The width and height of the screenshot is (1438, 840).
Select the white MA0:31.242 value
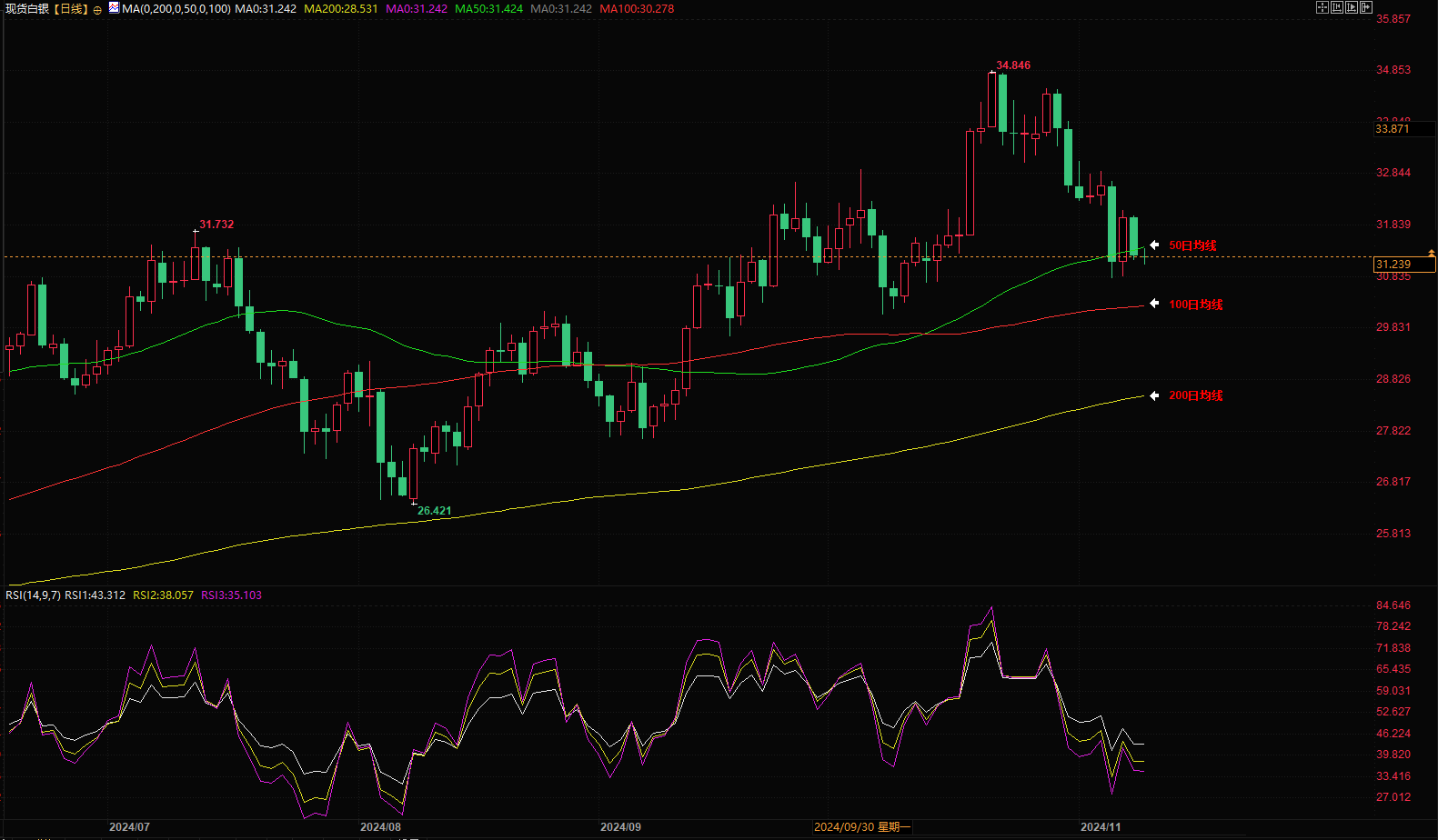tap(266, 8)
